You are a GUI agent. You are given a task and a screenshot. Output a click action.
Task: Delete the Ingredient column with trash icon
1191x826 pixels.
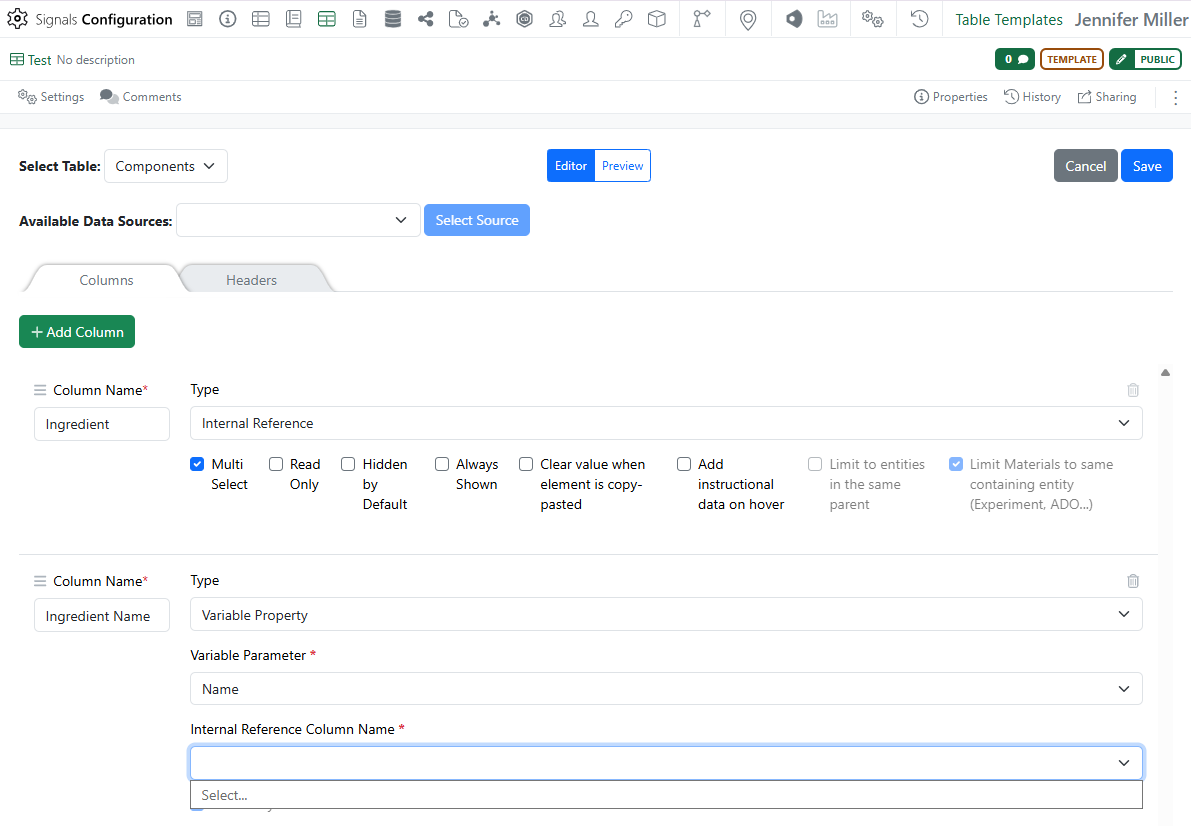[1133, 390]
